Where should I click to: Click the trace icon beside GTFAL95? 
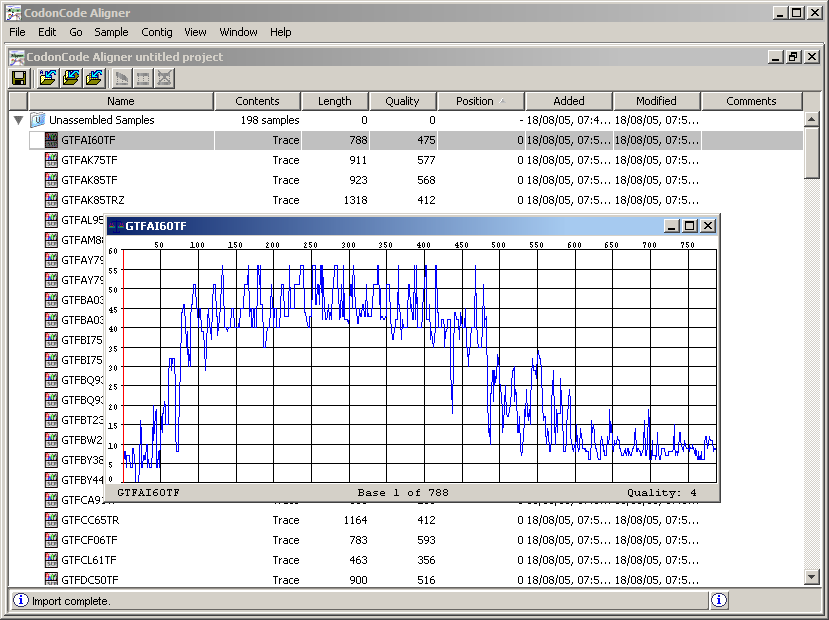click(x=51, y=220)
